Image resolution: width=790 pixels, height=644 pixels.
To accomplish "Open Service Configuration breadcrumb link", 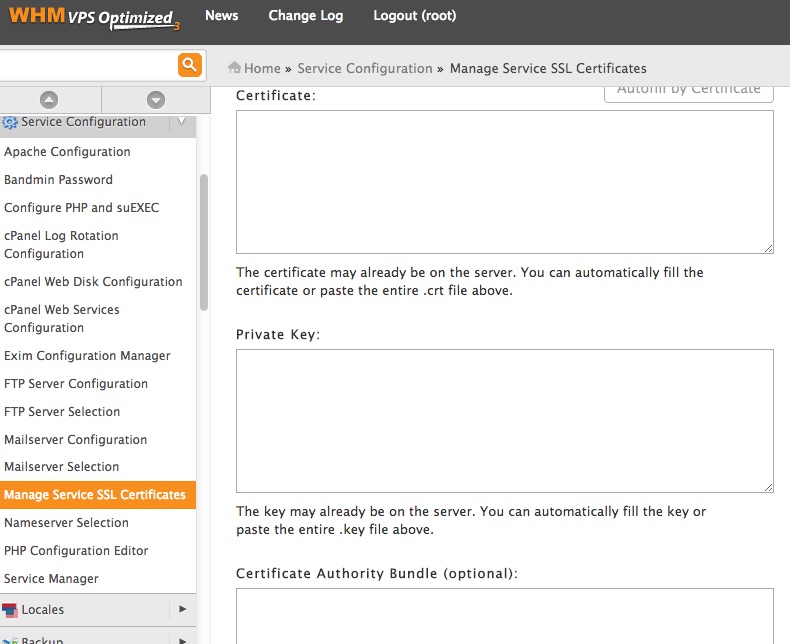I will tap(364, 69).
